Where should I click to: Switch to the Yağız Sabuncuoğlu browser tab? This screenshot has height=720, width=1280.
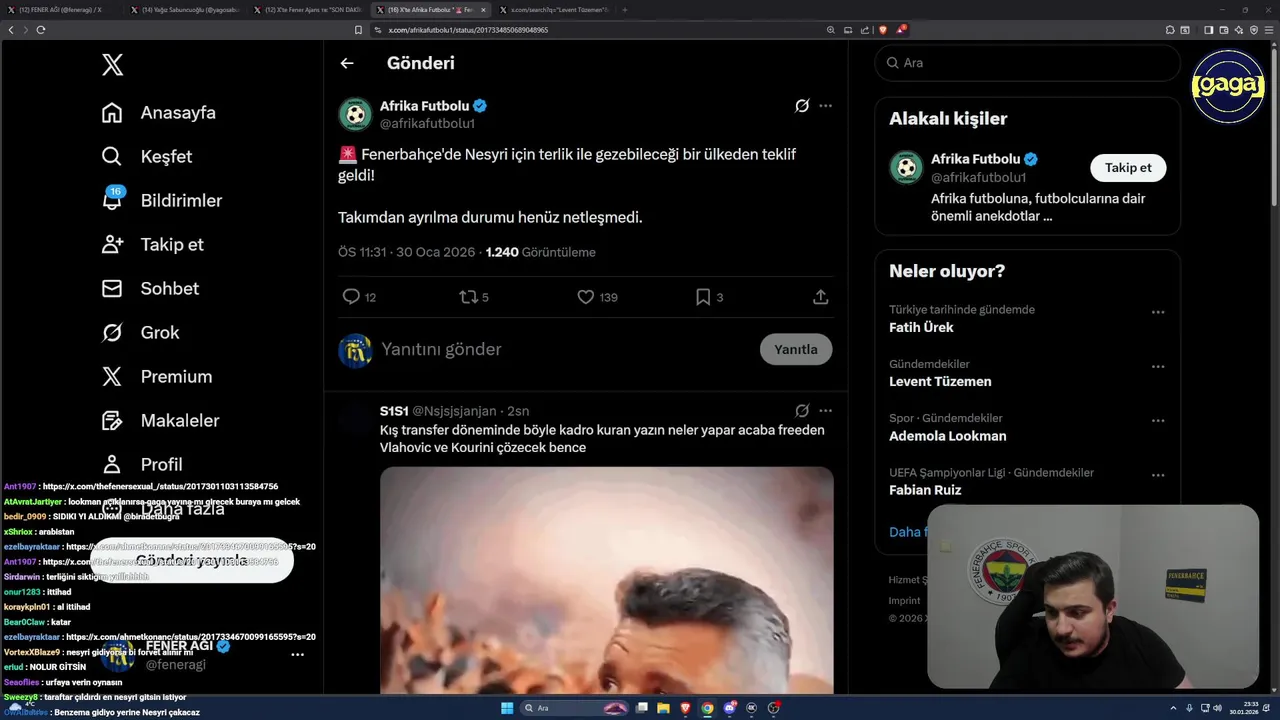[184, 10]
